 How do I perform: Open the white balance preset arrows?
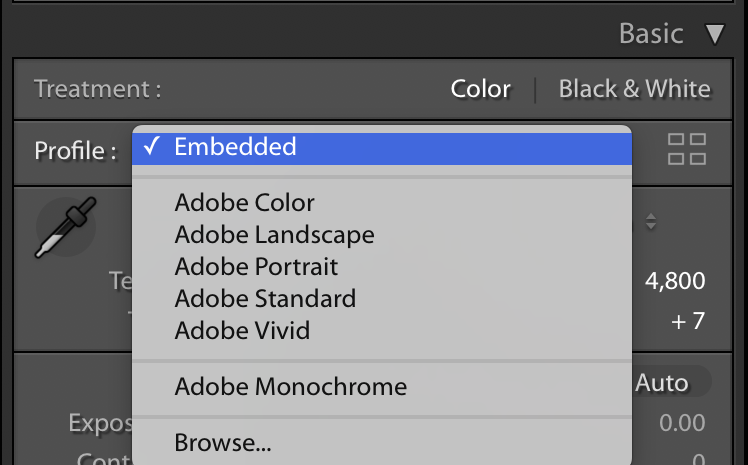(651, 223)
